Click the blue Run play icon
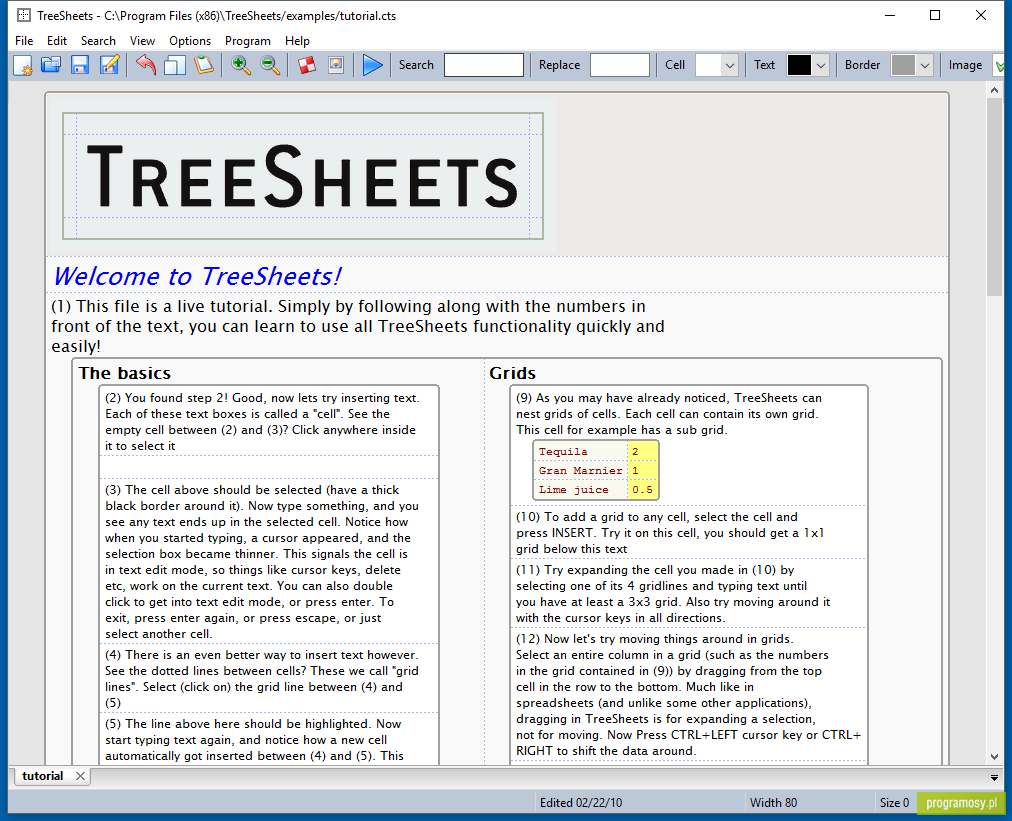The image size is (1012, 821). [x=372, y=65]
